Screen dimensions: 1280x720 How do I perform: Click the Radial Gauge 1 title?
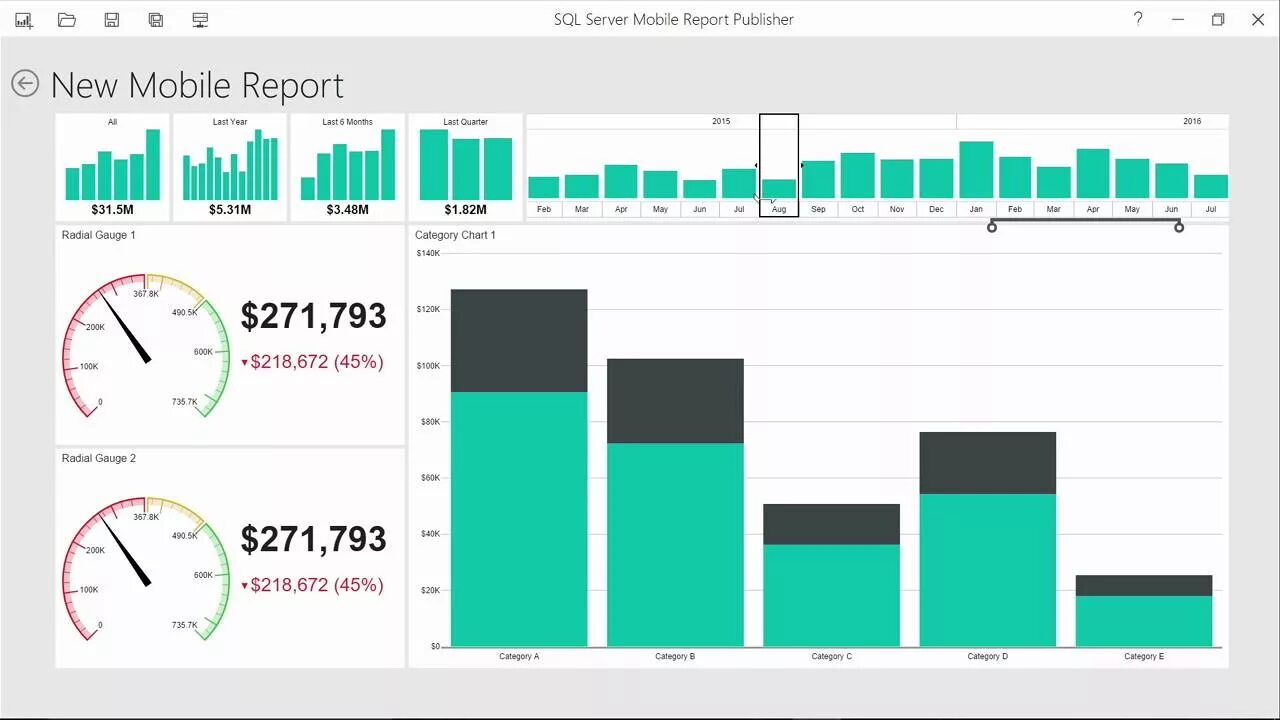99,235
